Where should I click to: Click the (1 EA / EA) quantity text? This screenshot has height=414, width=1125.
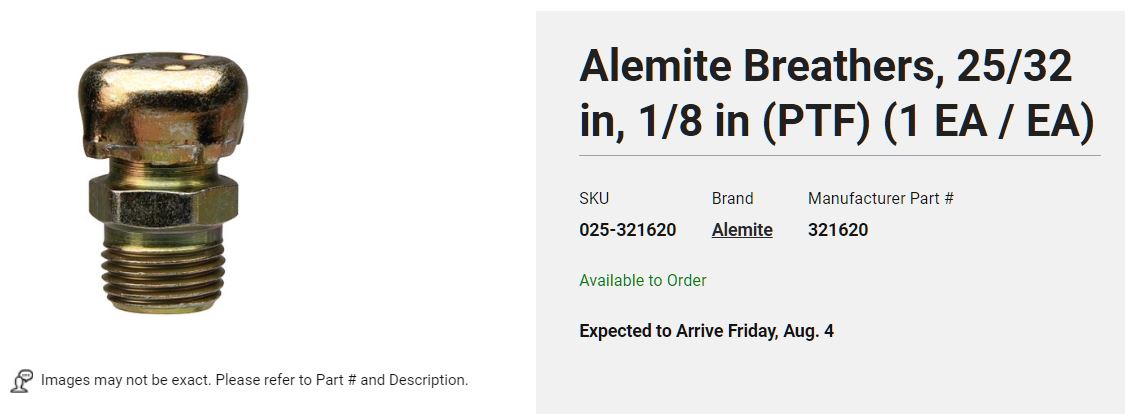coord(989,122)
